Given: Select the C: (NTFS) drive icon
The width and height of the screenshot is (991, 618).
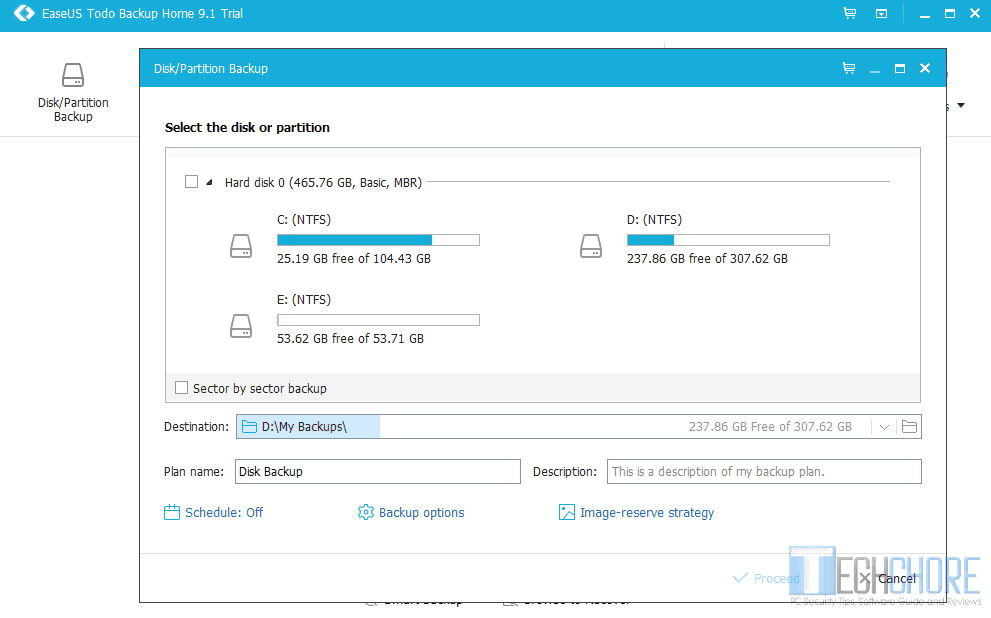Looking at the screenshot, I should pos(241,246).
